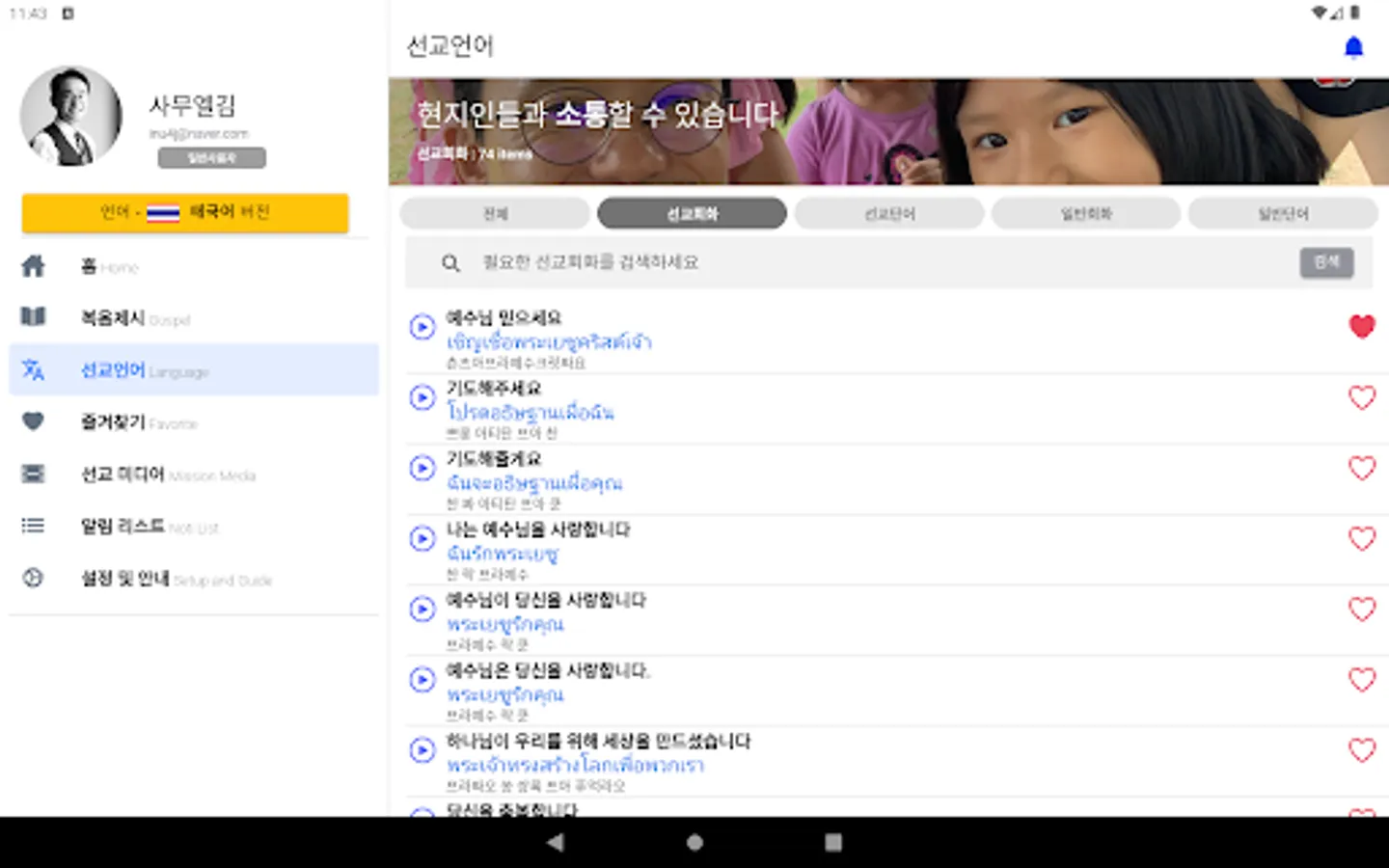Select the phrase title 기도해줄게요

tap(494, 458)
